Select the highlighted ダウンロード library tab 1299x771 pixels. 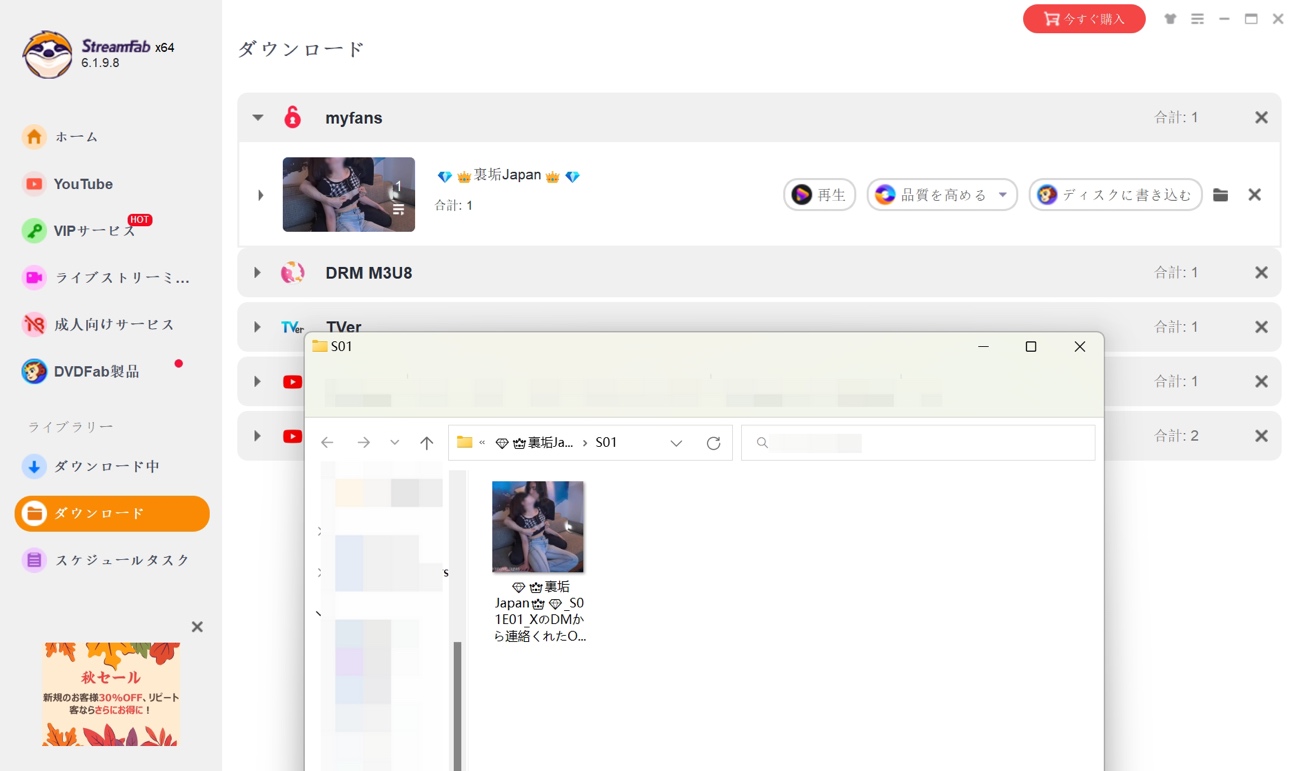(x=112, y=513)
